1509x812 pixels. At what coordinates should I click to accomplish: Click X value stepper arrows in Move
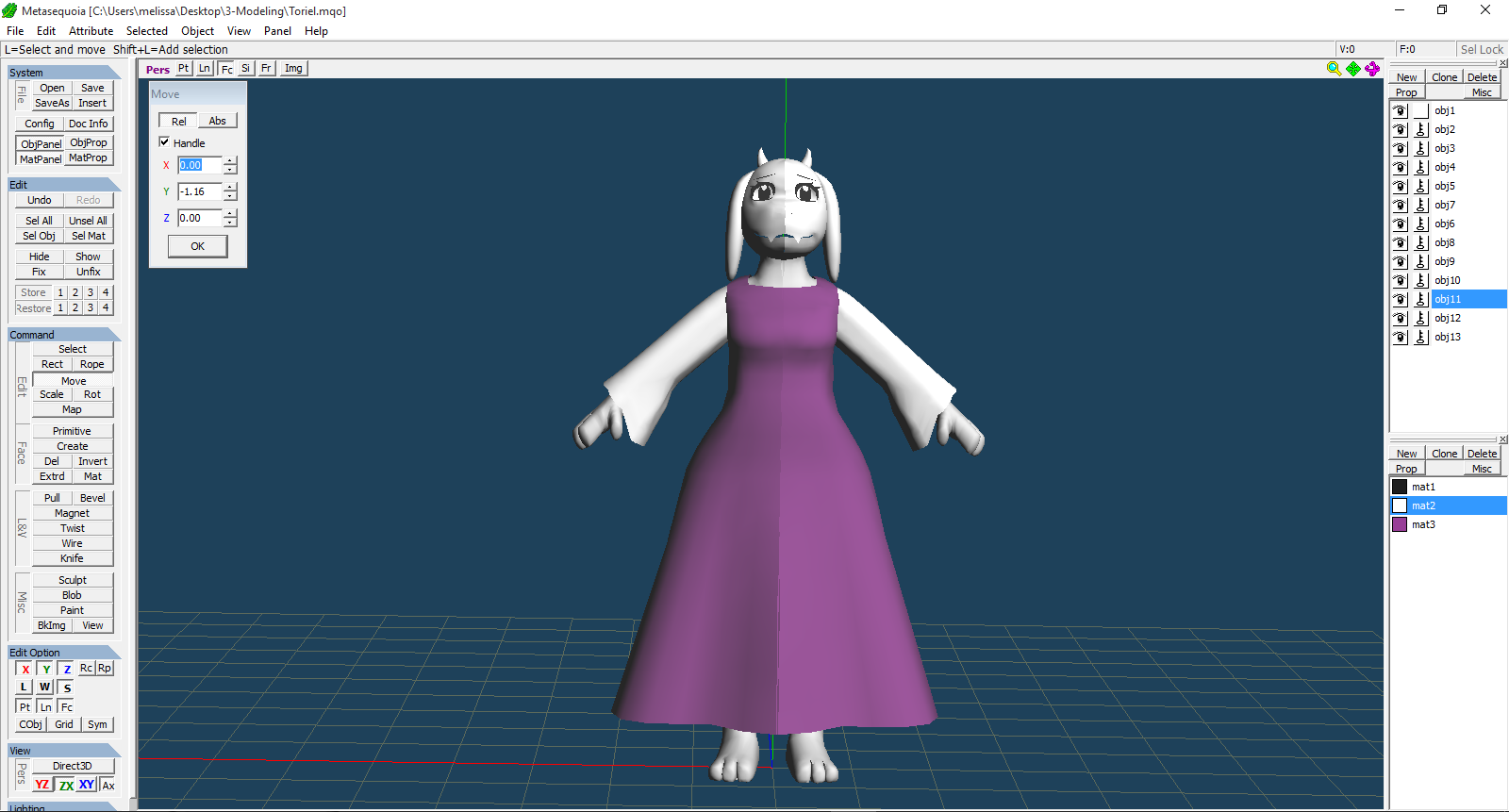(230, 165)
